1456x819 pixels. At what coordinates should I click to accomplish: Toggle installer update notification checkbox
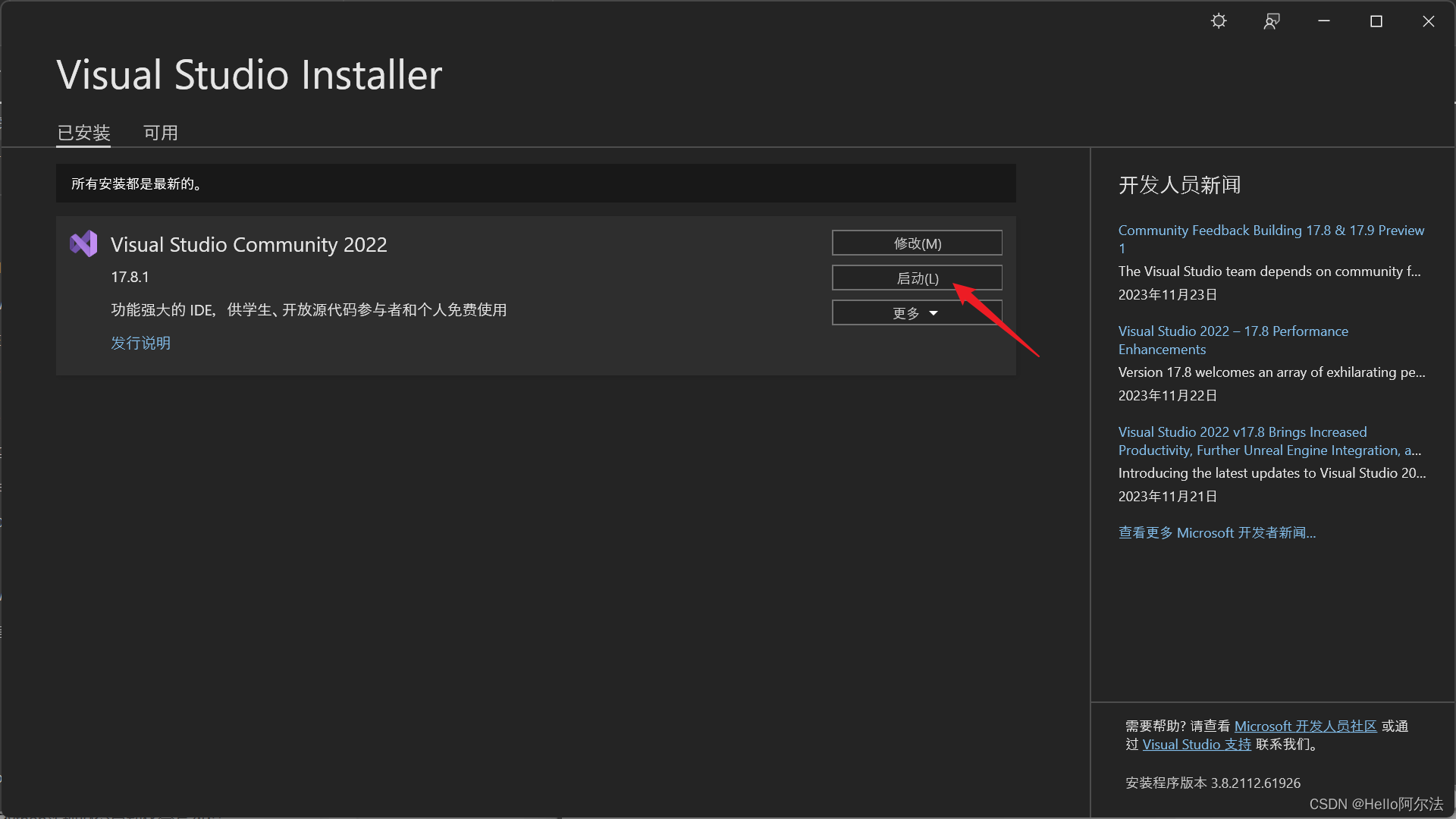1219,21
